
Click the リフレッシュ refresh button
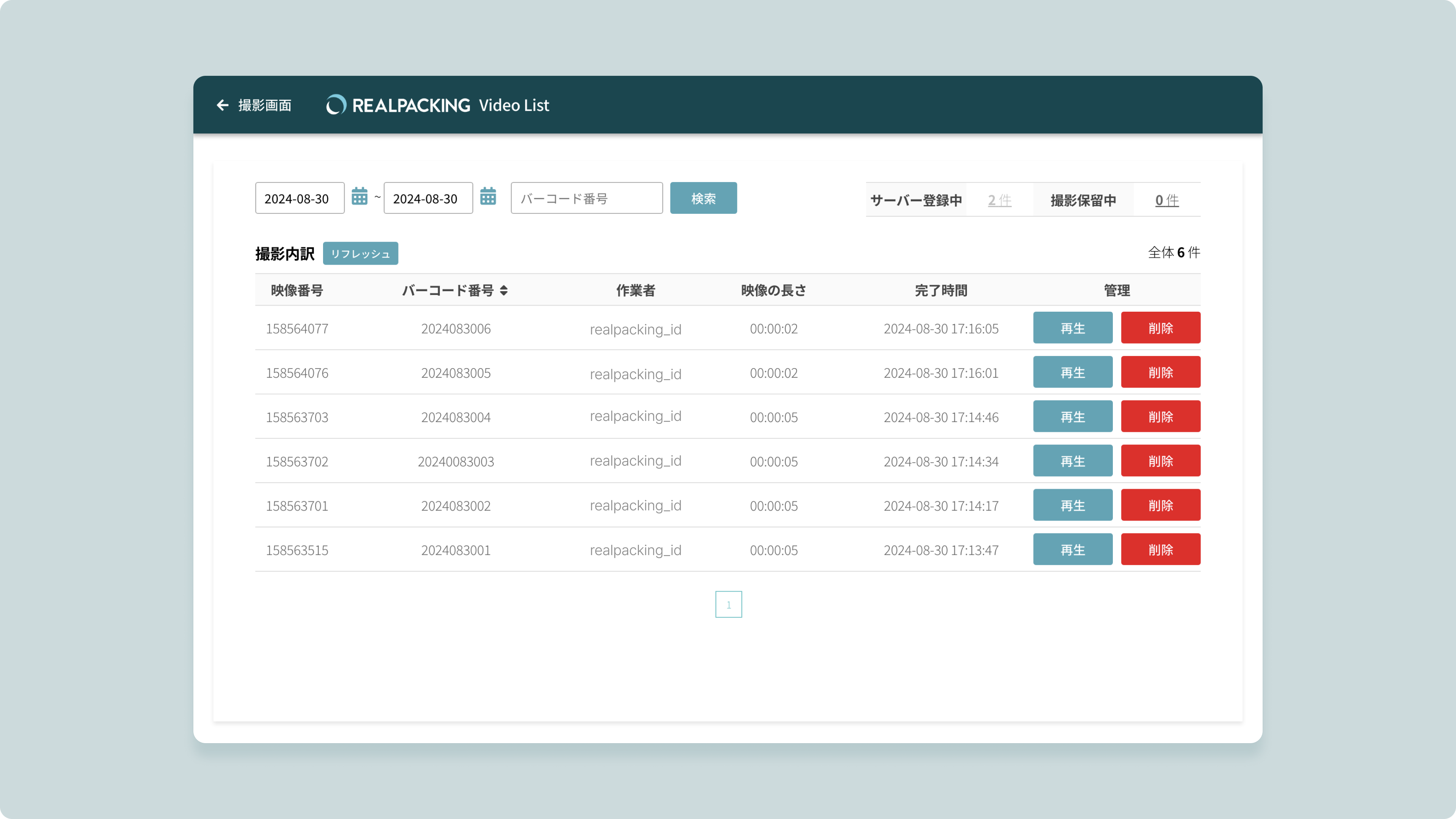[360, 254]
